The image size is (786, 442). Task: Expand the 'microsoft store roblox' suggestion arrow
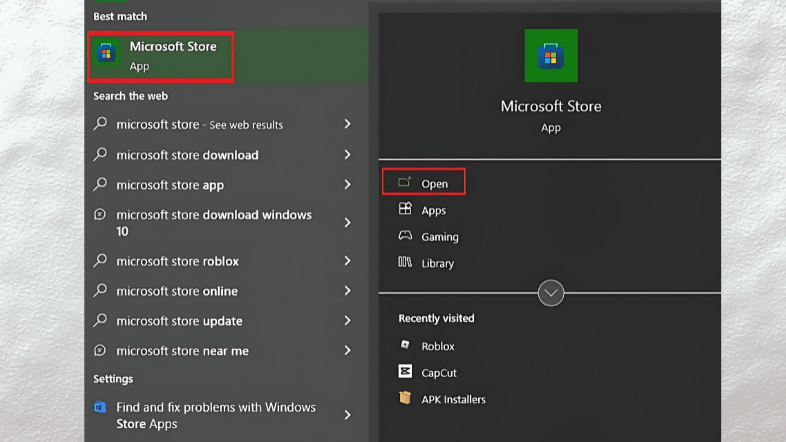click(x=347, y=261)
